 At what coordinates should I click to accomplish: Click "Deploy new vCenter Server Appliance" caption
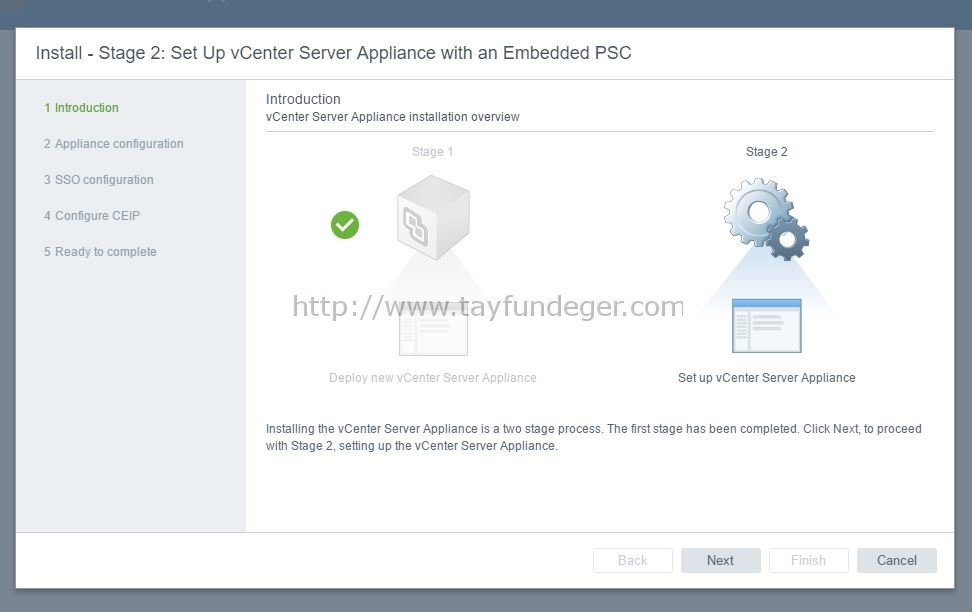point(433,378)
